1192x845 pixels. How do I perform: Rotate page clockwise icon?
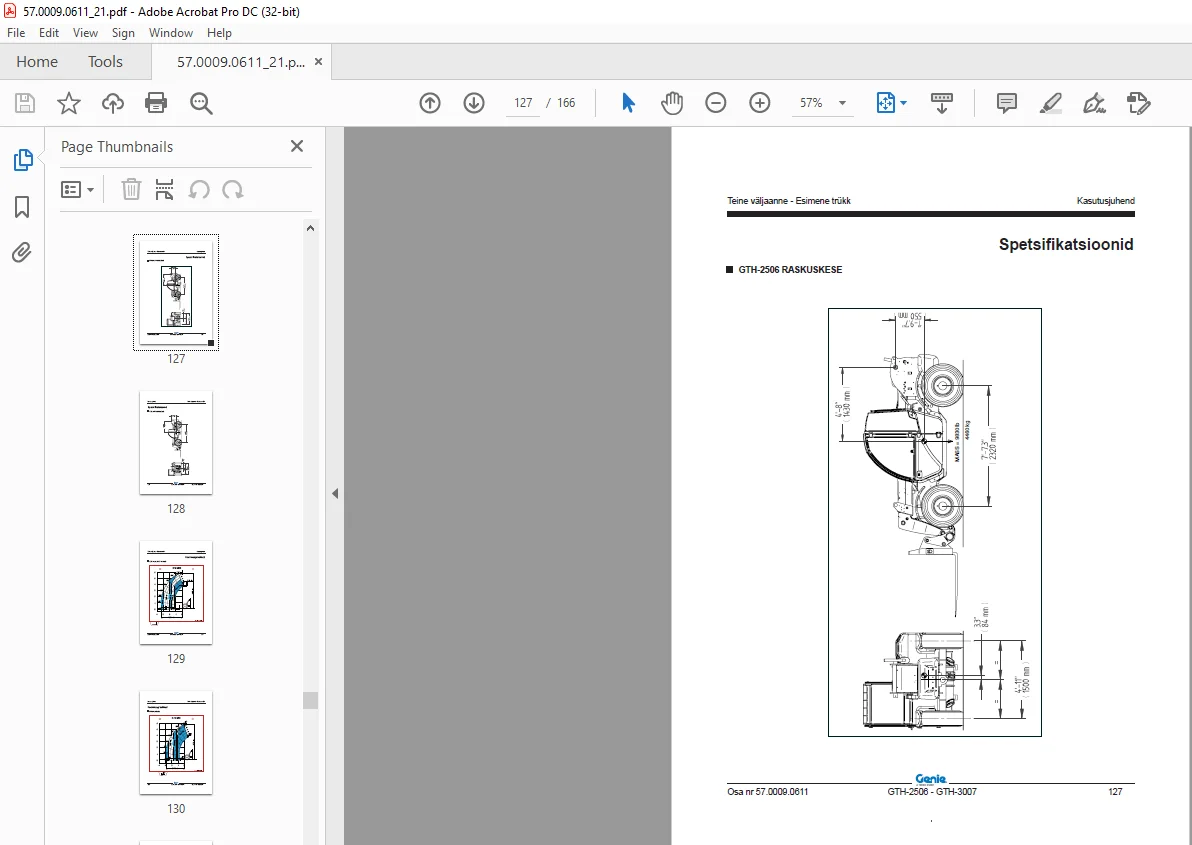tap(233, 189)
